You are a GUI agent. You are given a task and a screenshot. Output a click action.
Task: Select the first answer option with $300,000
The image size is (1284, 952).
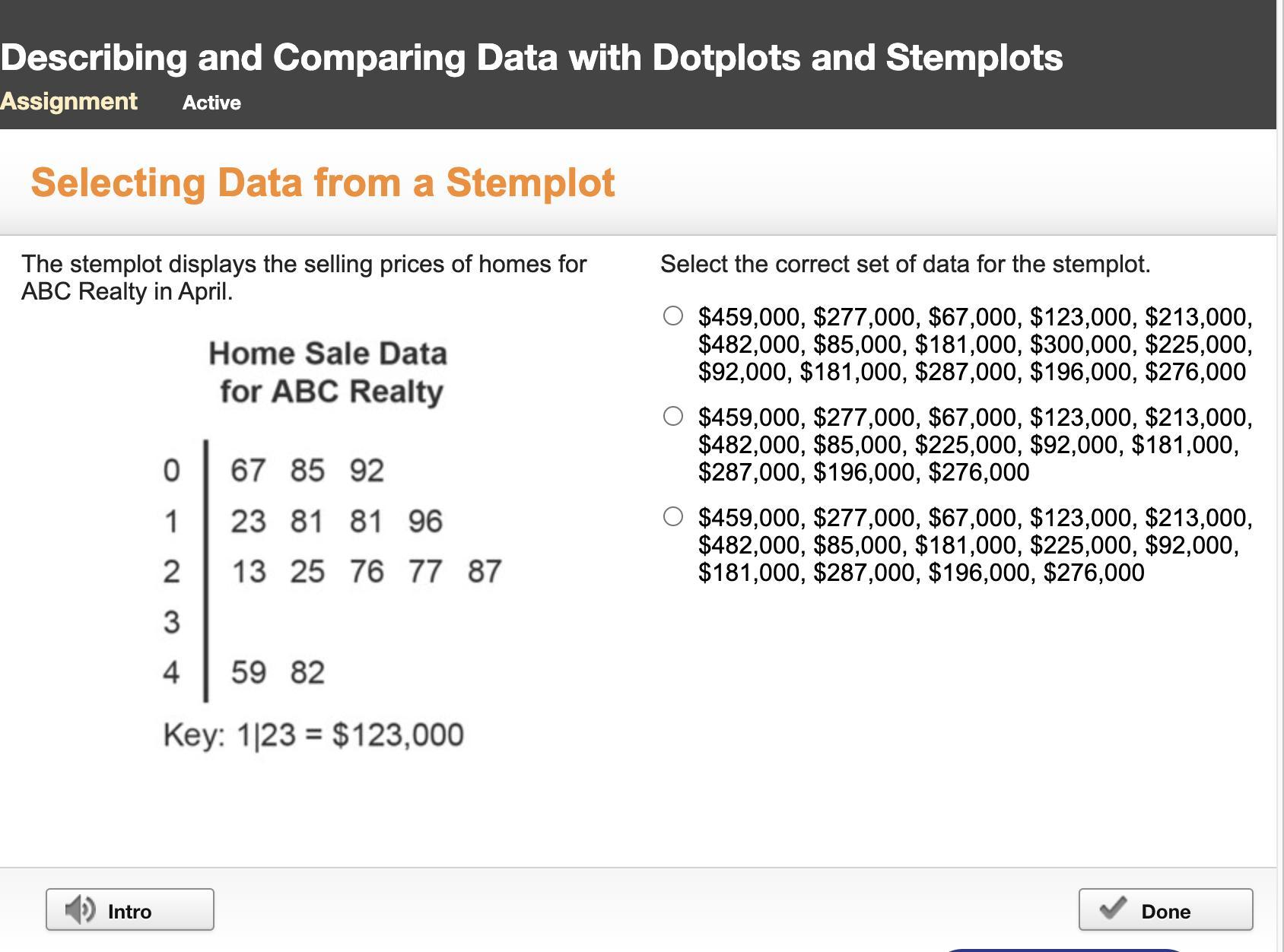coord(673,316)
